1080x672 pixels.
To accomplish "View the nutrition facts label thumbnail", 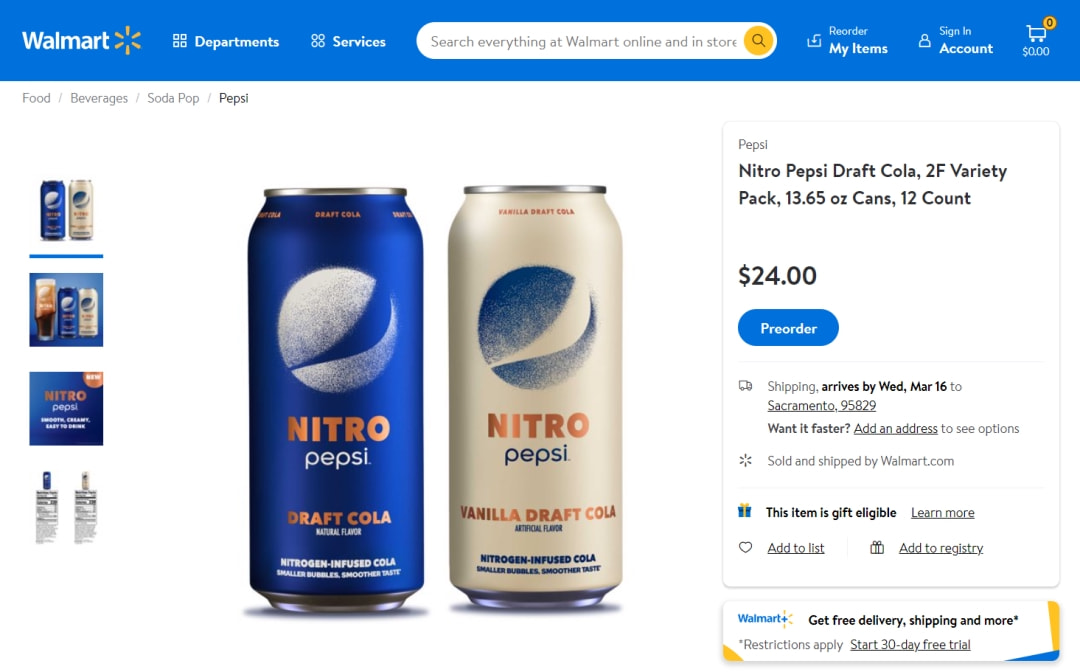I will [66, 505].
